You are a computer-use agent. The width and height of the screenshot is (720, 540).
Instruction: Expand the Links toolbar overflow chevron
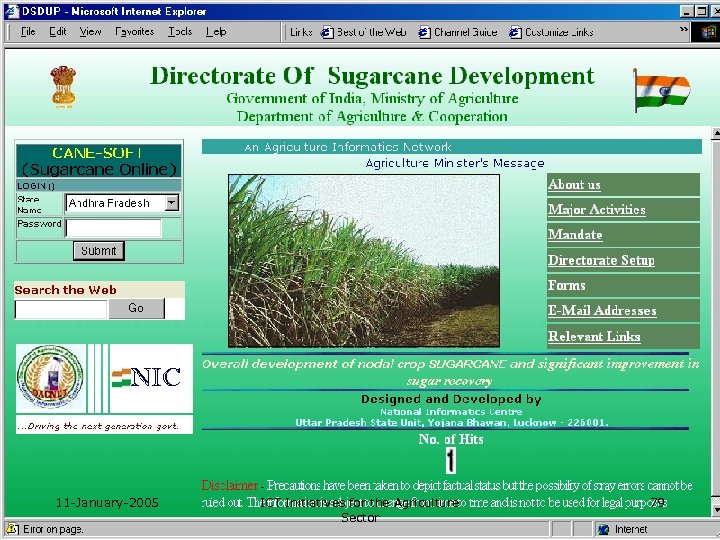684,29
